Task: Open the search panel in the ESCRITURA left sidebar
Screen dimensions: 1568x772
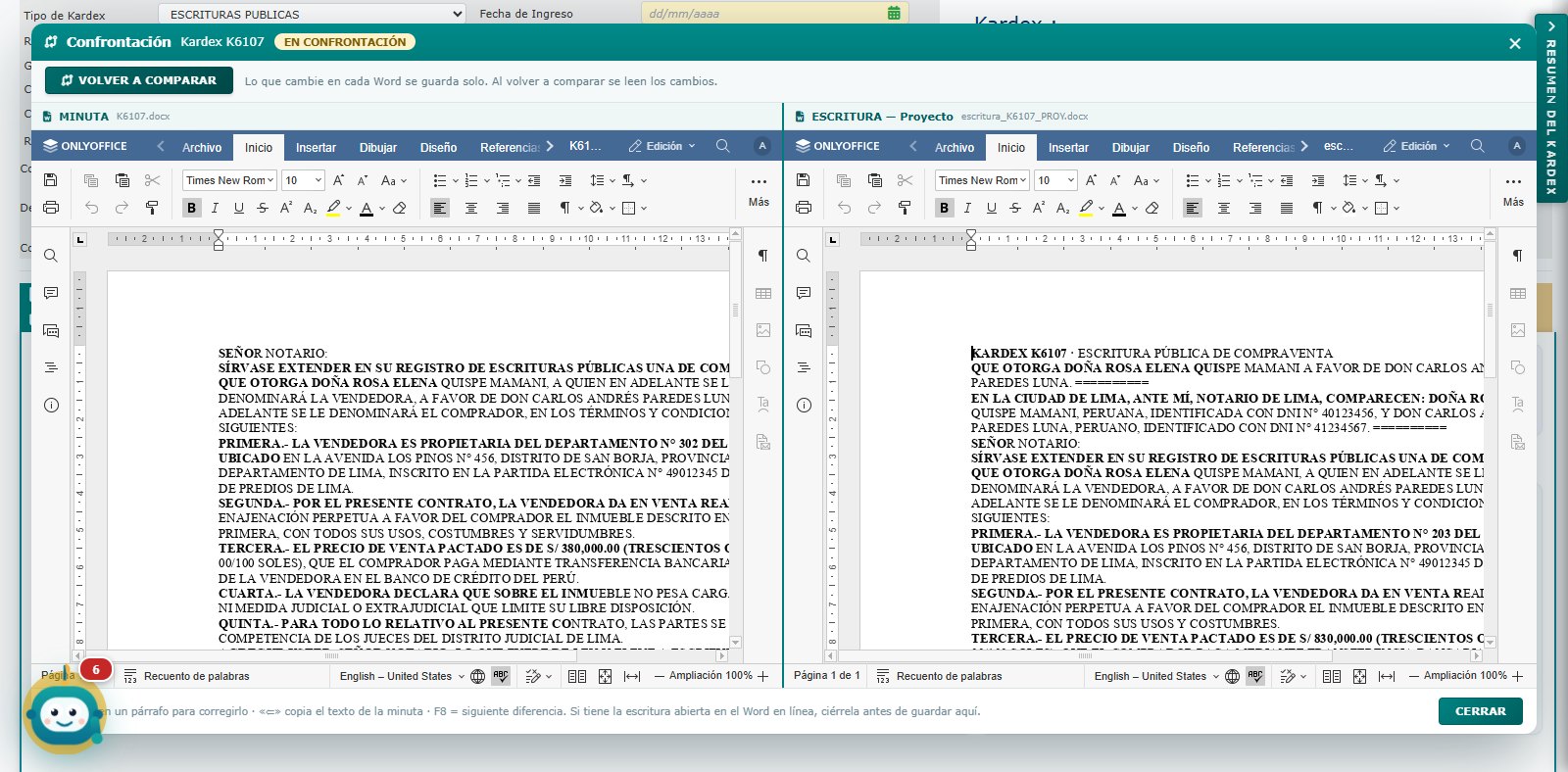Action: pos(804,256)
